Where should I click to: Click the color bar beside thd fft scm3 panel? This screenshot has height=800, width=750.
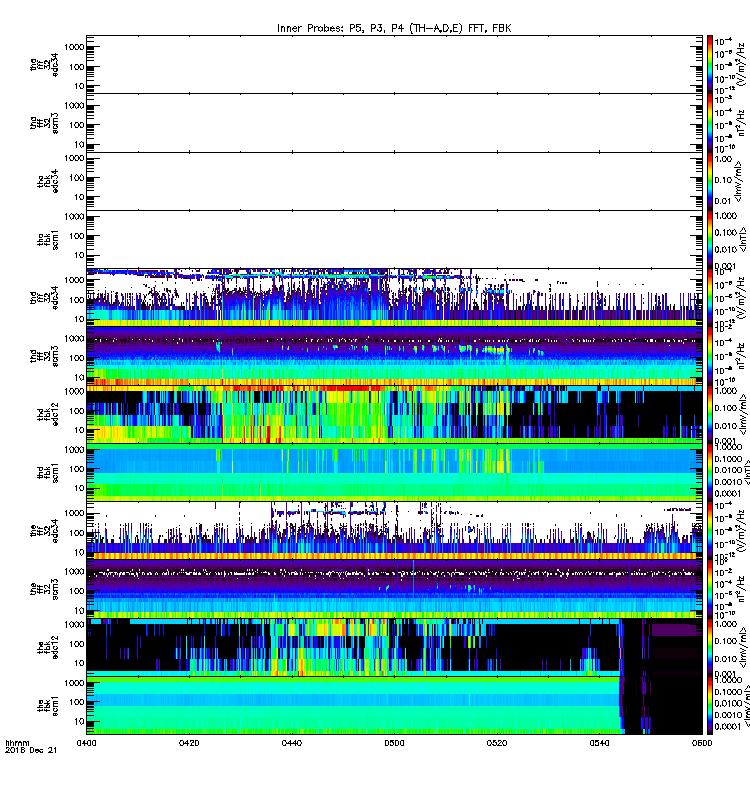[x=710, y=356]
